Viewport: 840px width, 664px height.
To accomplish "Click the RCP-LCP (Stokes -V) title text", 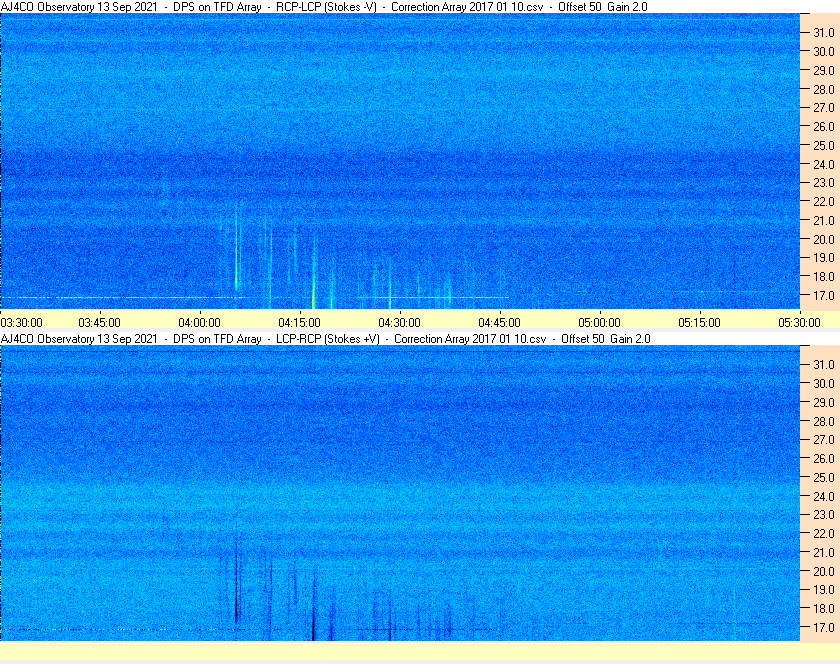I will pos(326,7).
